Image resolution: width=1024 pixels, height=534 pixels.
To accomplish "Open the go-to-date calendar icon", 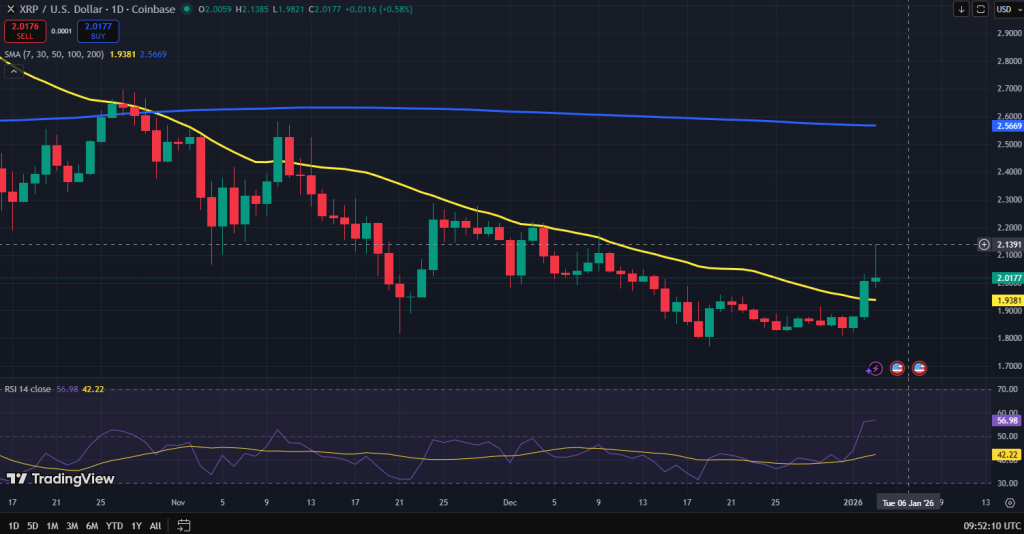I will (184, 525).
